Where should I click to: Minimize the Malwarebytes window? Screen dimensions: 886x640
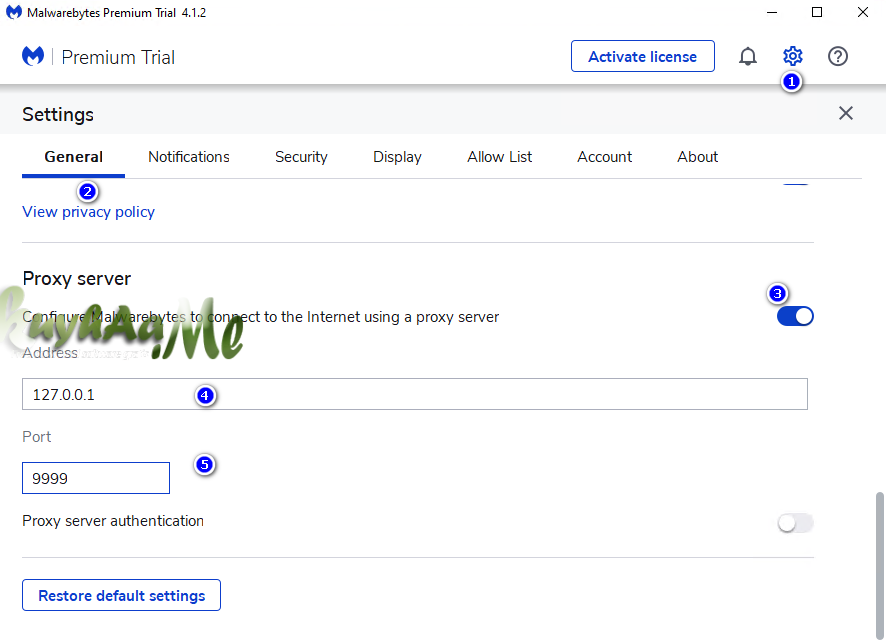click(x=772, y=12)
